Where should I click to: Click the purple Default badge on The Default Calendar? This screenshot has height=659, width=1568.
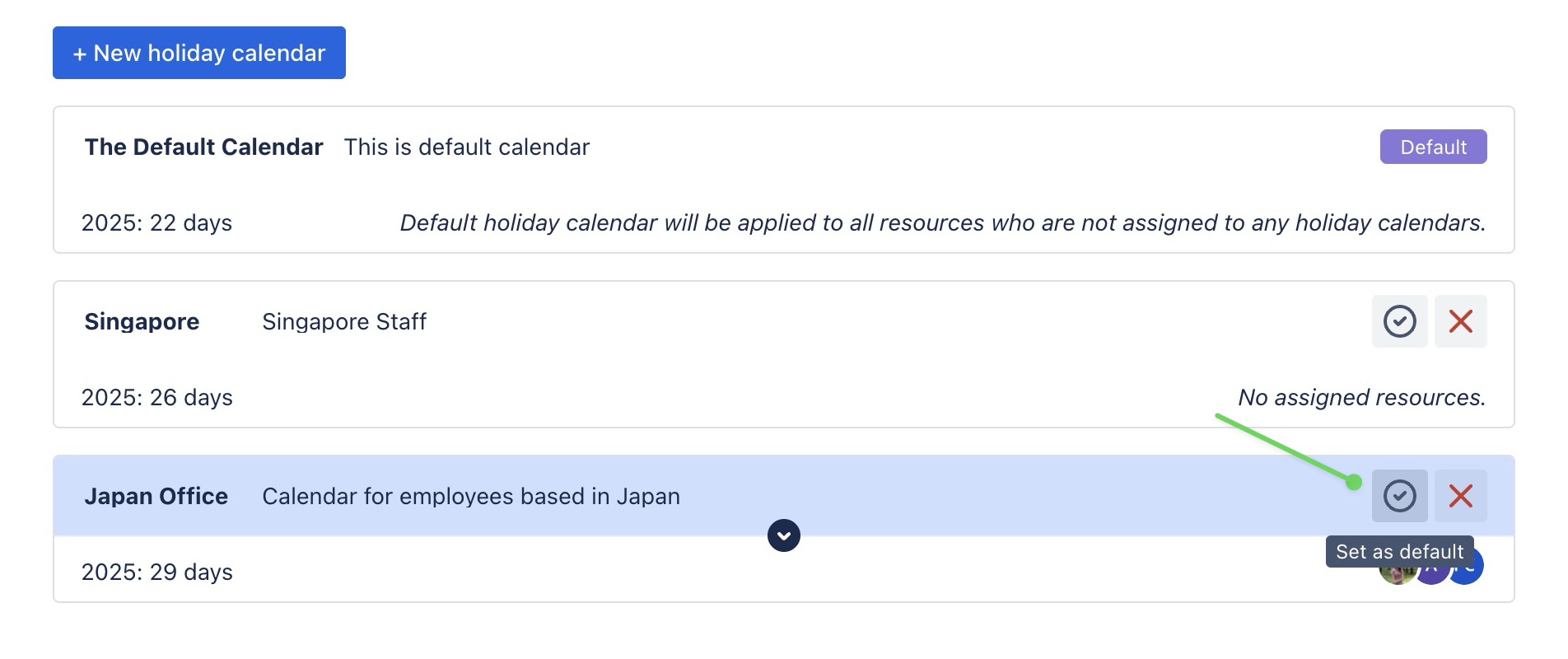(1433, 147)
